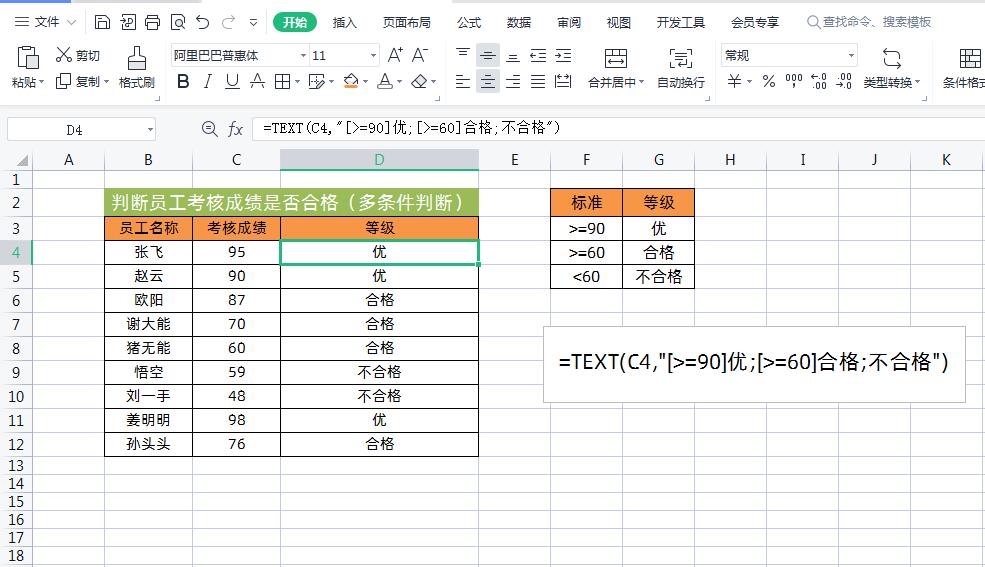Open the font name dropdown
This screenshot has height=567, width=985.
[x=303, y=55]
